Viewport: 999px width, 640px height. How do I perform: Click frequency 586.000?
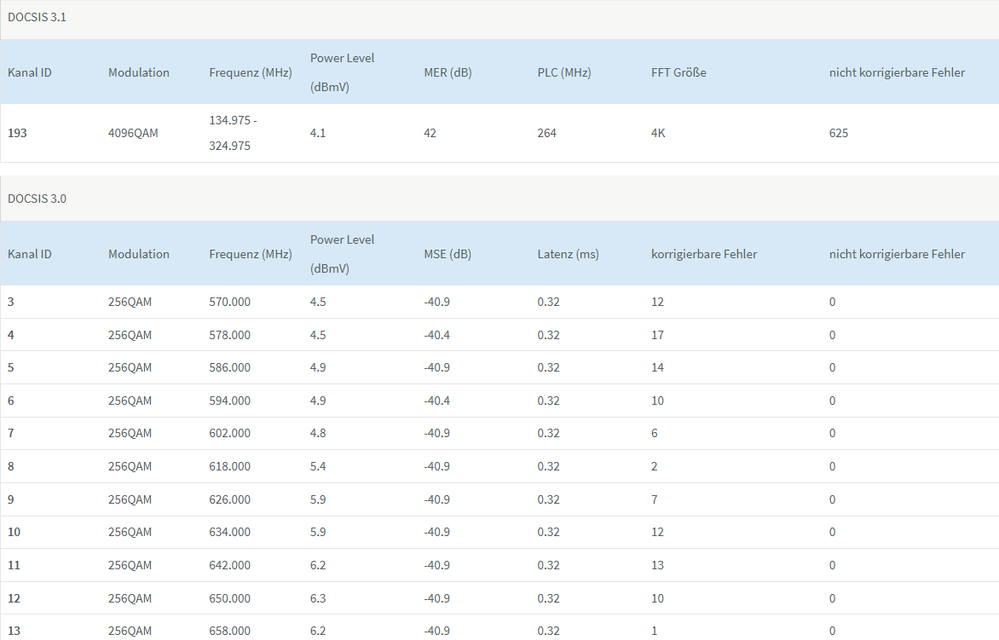229,367
